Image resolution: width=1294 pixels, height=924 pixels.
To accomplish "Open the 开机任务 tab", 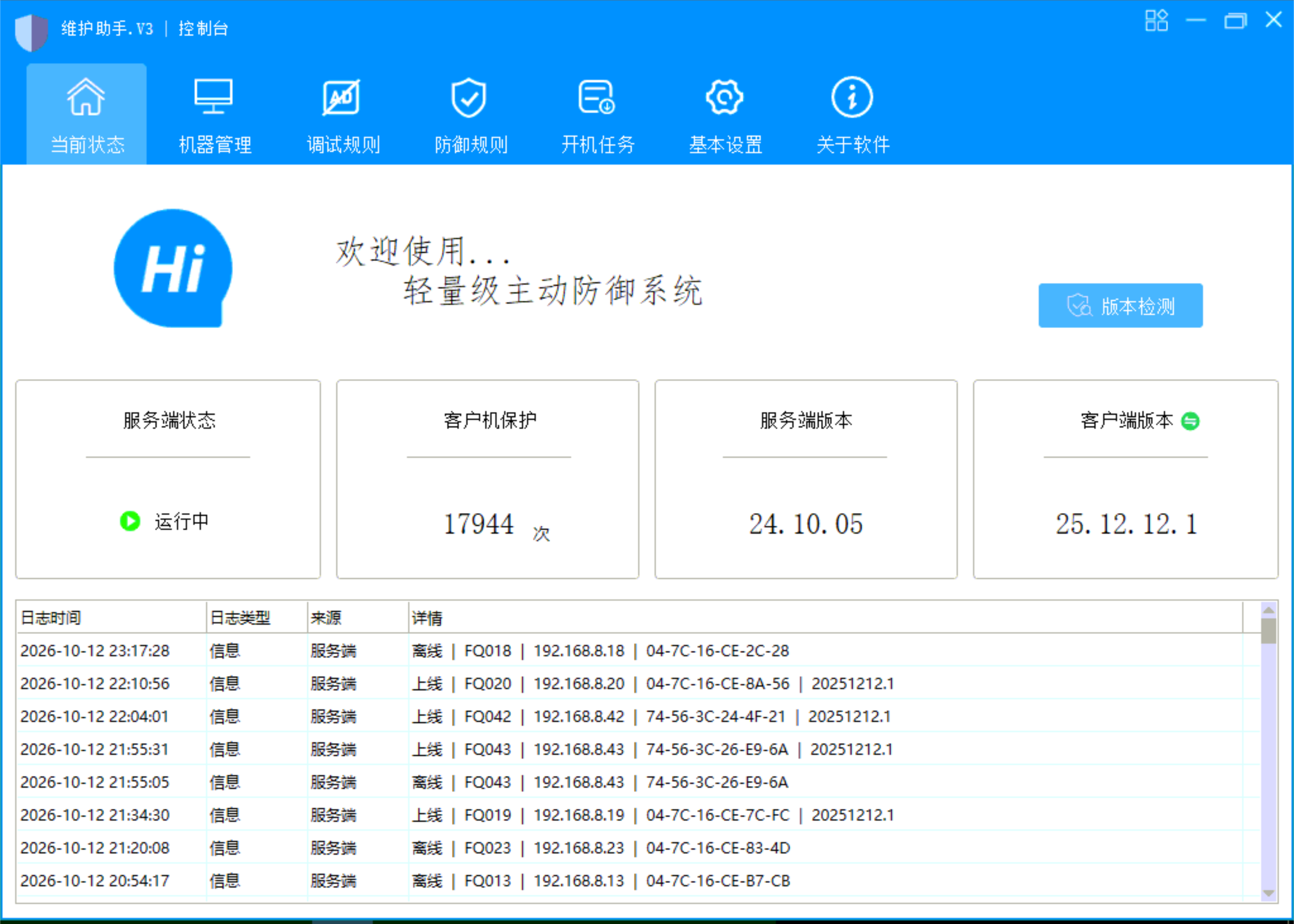I will [x=597, y=114].
